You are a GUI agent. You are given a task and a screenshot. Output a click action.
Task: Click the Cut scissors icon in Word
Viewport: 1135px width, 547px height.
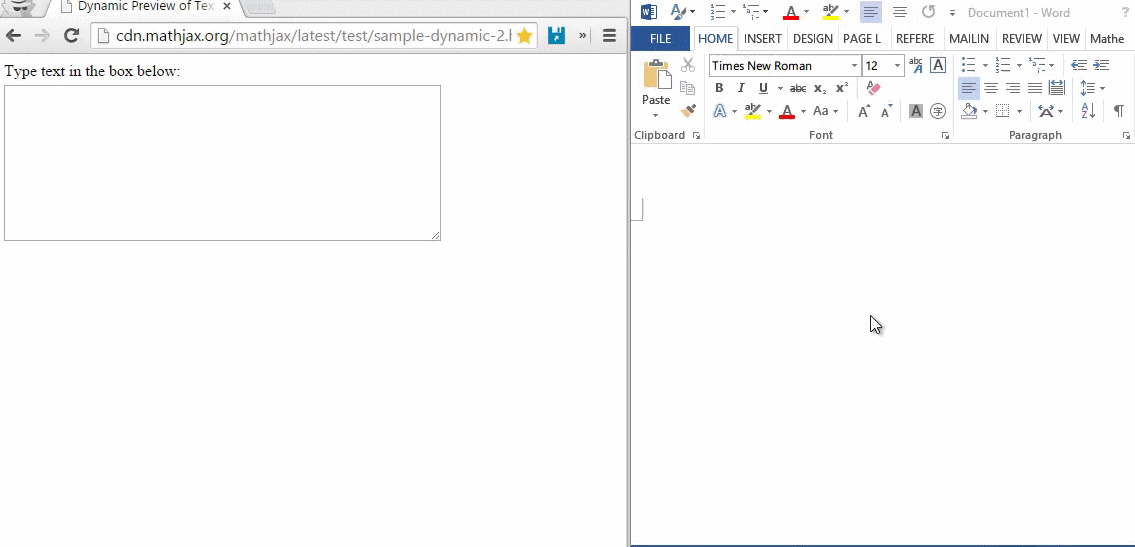pos(688,65)
